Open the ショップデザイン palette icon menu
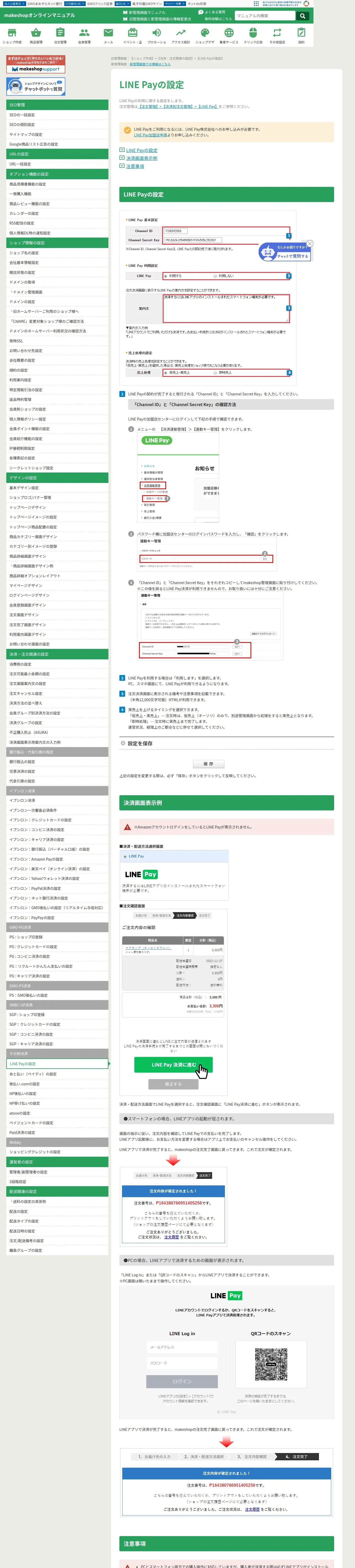355x1568 pixels. (x=205, y=35)
